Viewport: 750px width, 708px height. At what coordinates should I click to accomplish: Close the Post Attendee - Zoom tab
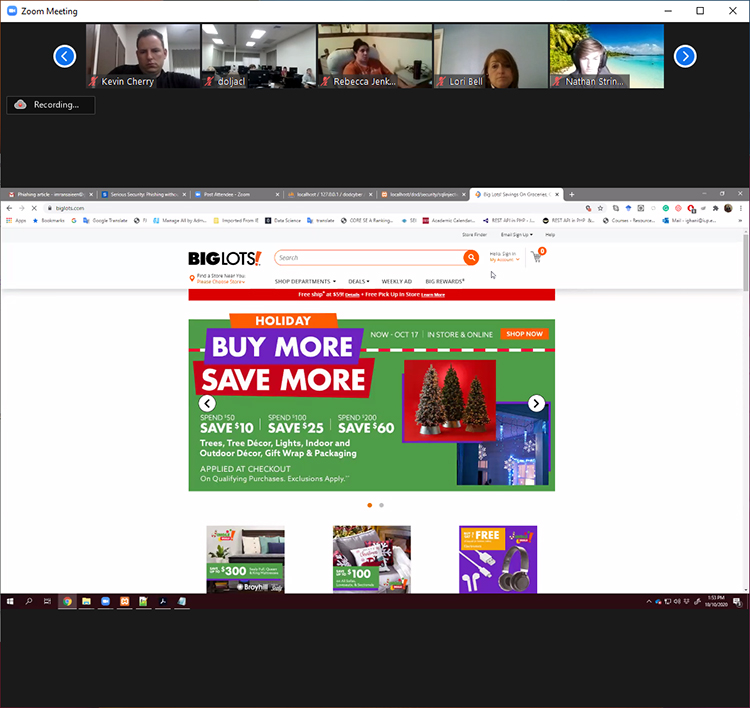pos(277,194)
